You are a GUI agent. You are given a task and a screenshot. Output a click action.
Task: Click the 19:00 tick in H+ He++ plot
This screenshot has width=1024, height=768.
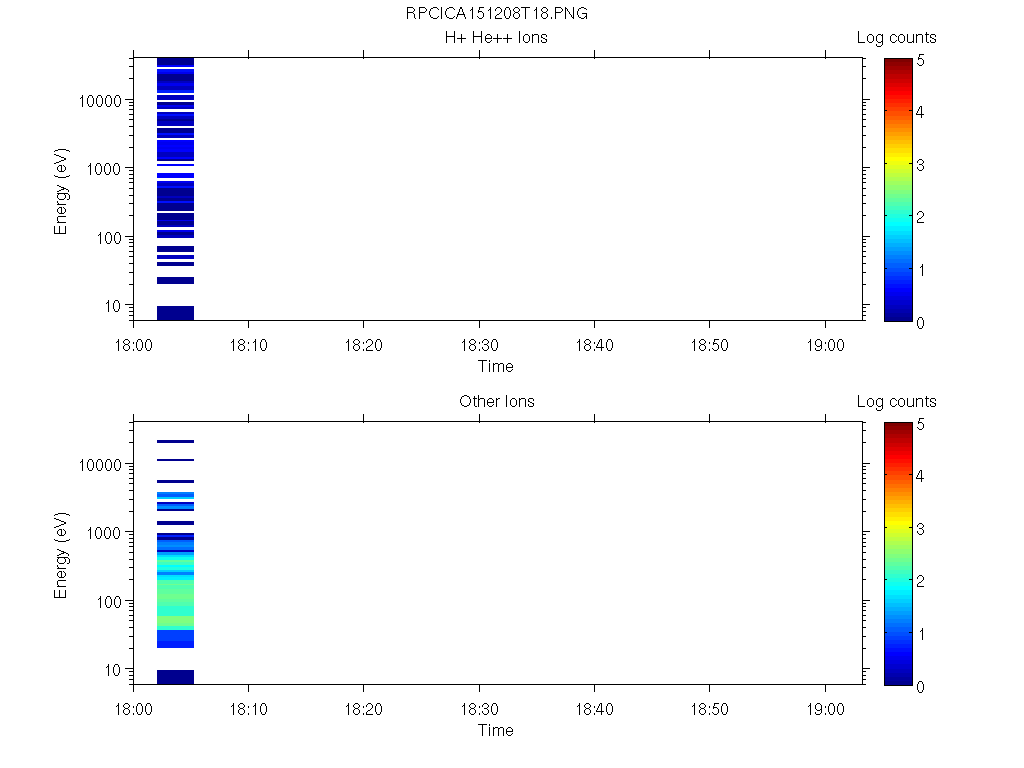pos(825,345)
